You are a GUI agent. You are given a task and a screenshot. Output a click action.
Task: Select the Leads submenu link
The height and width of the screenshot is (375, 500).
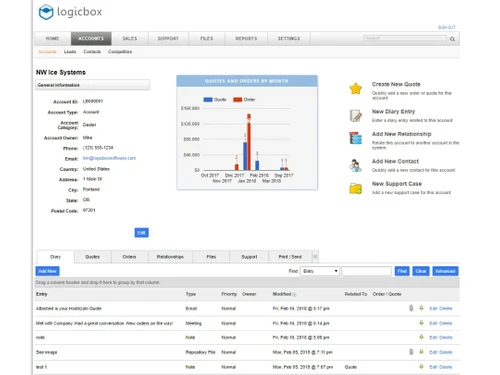coord(70,52)
